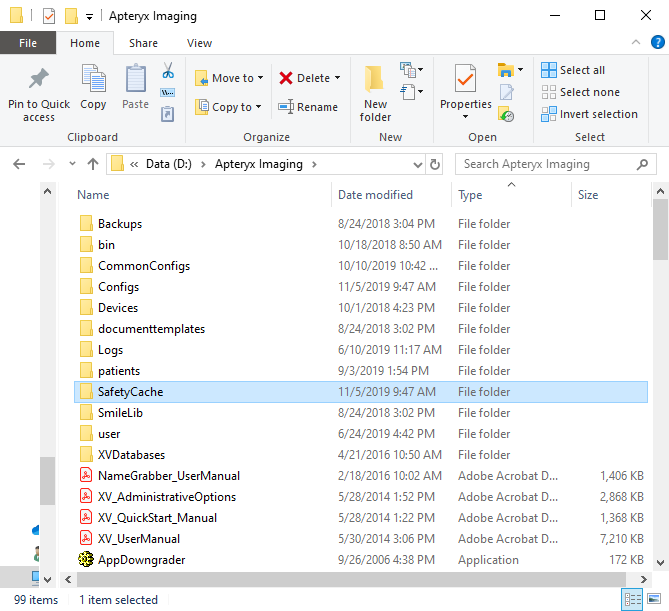Click the Paste clipboard icon
This screenshot has width=669, height=611.
136,79
